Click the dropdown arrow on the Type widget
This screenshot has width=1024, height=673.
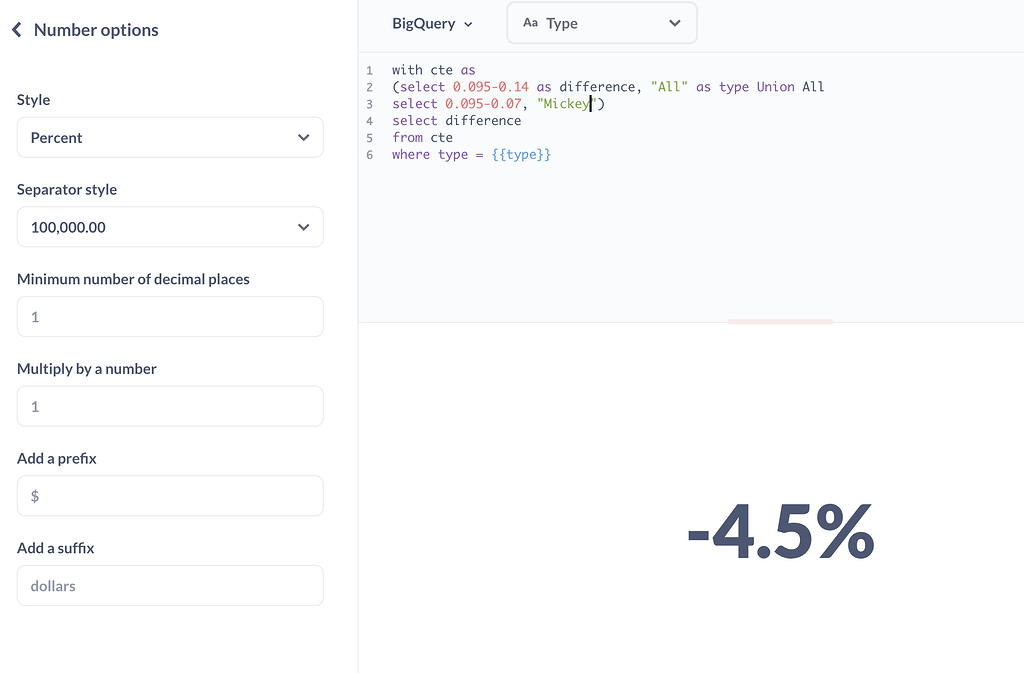pos(674,22)
